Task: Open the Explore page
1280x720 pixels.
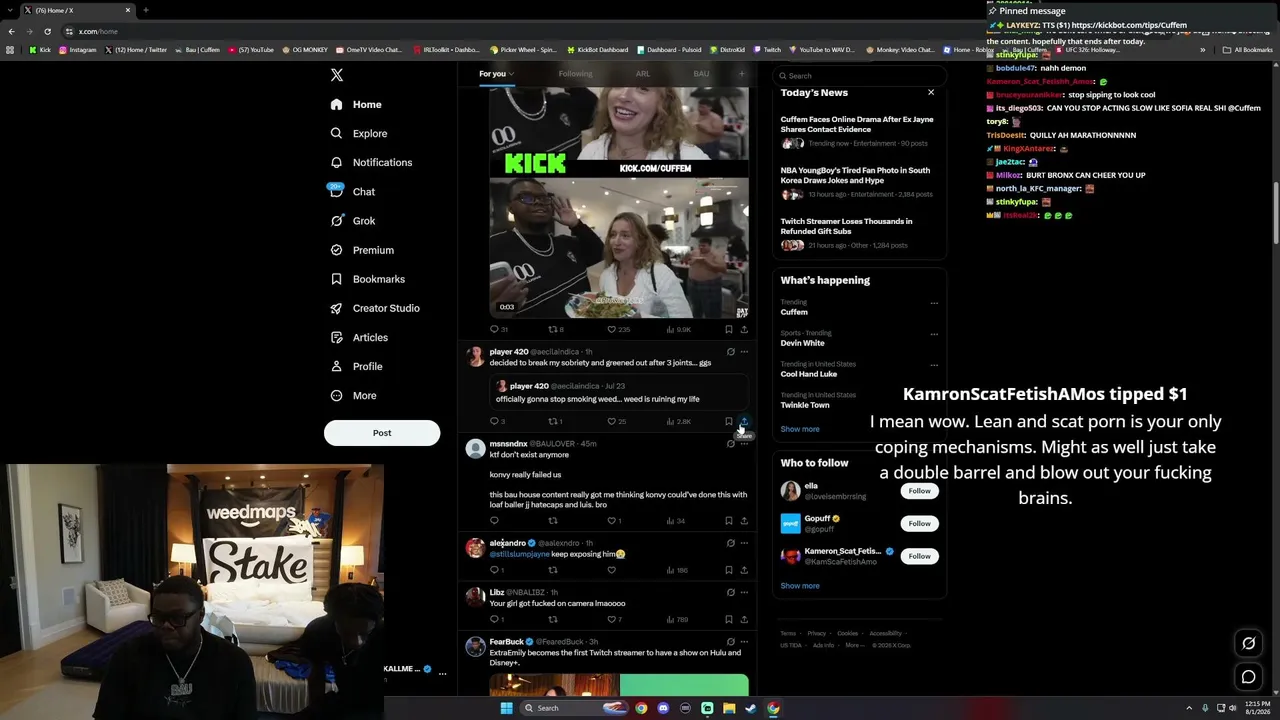Action: click(359, 133)
